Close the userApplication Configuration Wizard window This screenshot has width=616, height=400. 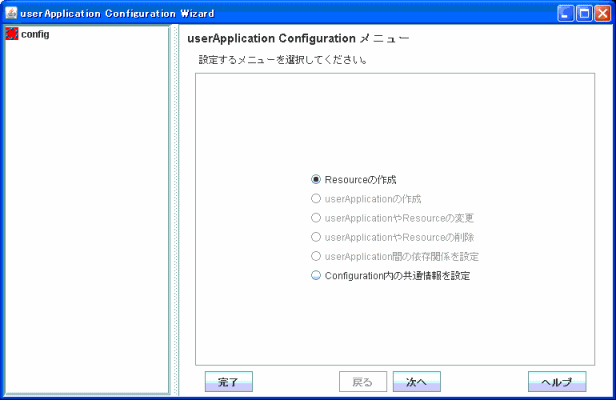click(x=602, y=13)
